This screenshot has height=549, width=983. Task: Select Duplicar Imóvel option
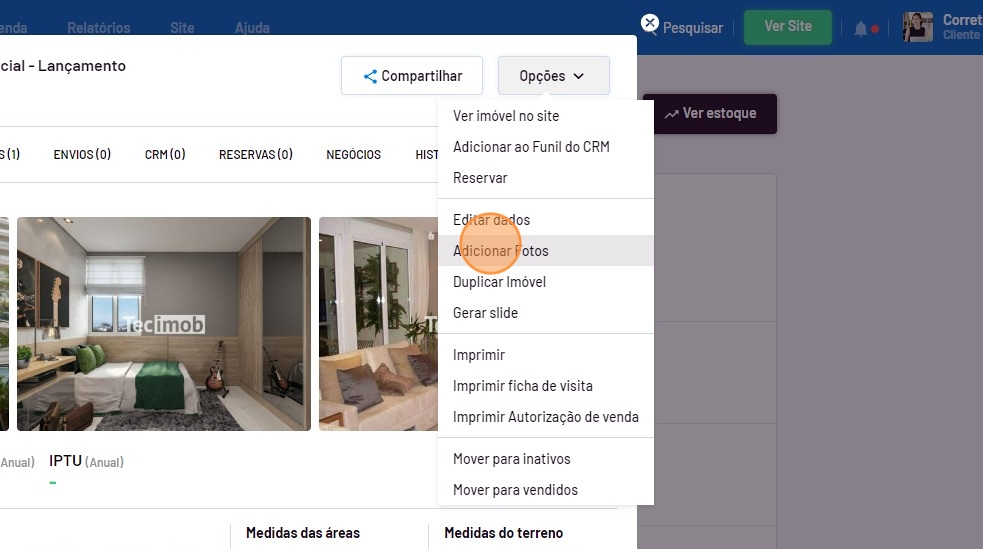499,282
